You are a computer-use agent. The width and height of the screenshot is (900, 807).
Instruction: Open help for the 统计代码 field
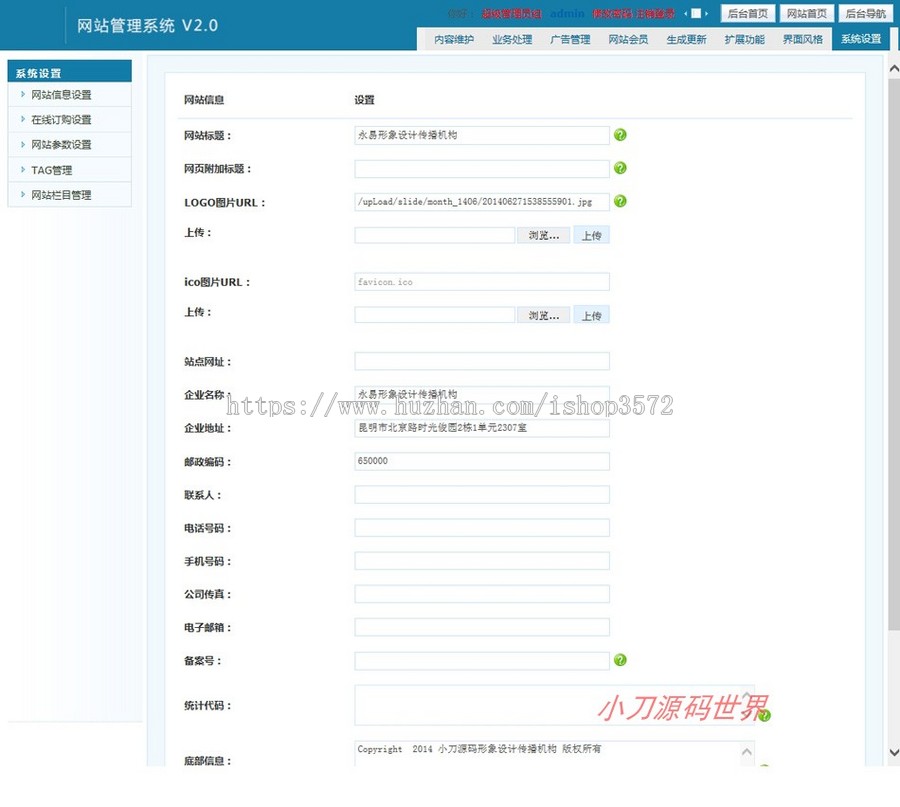(x=764, y=717)
